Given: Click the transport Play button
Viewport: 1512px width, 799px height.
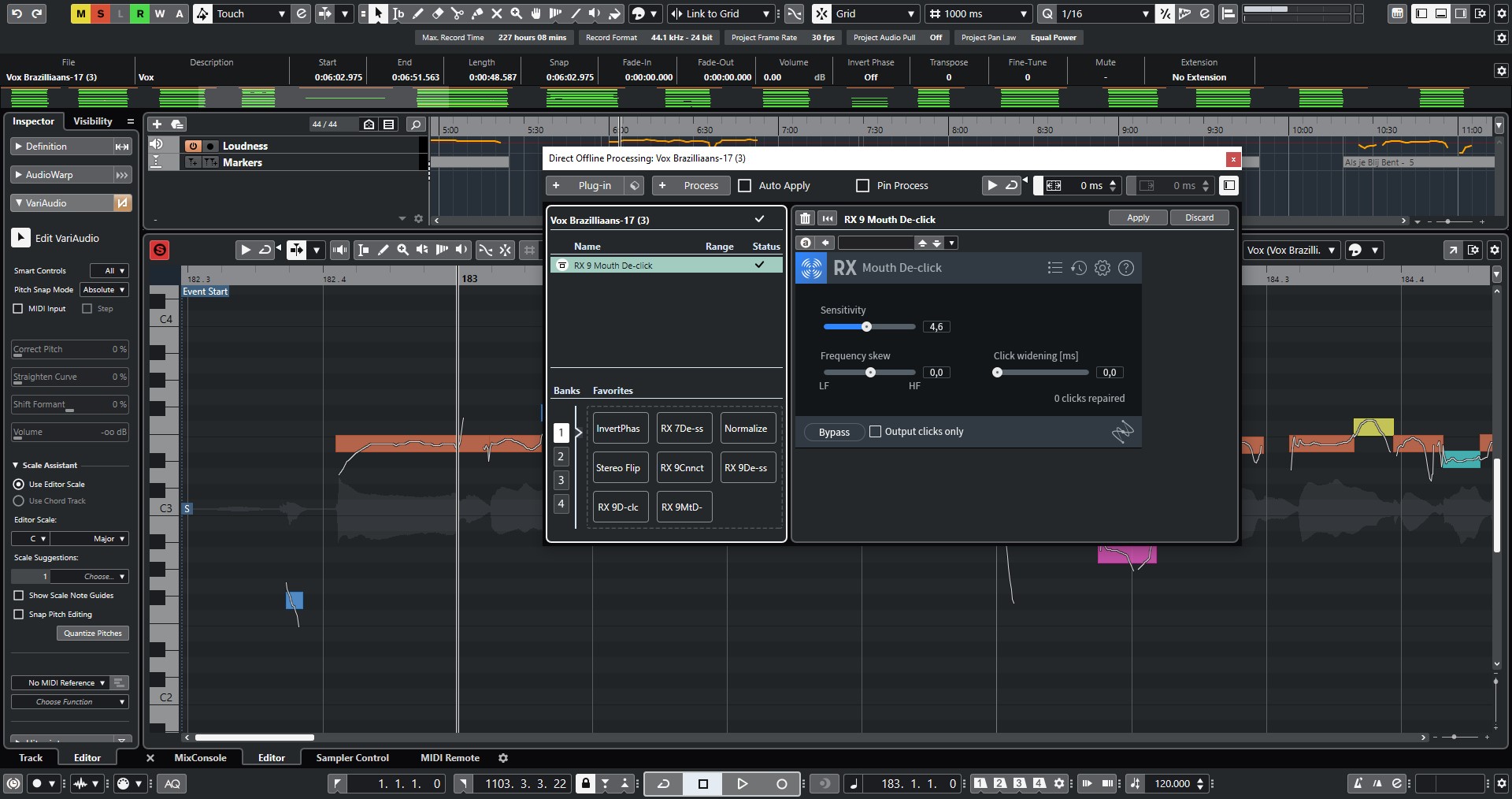Looking at the screenshot, I should [x=742, y=783].
